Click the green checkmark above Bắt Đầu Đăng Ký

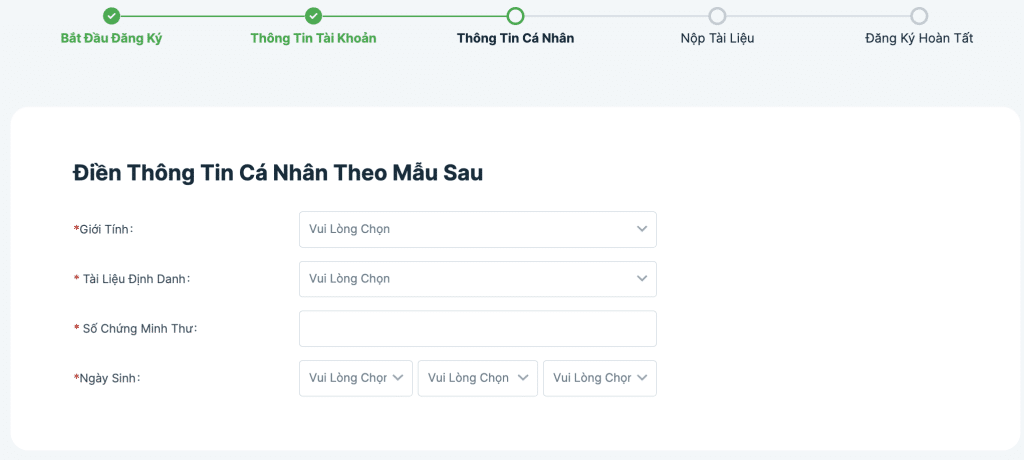click(111, 16)
